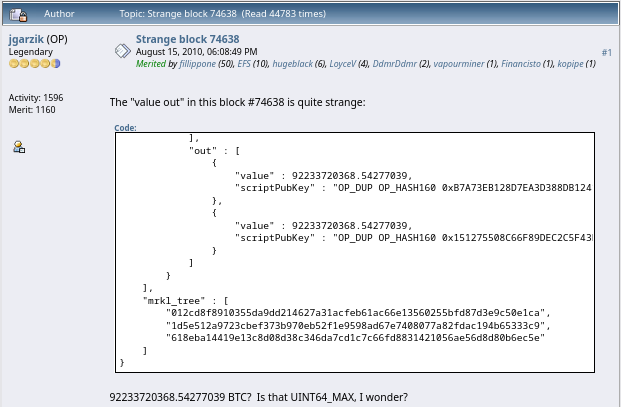The height and width of the screenshot is (407, 621).
Task: Open EFS profile link
Action: click(x=244, y=64)
